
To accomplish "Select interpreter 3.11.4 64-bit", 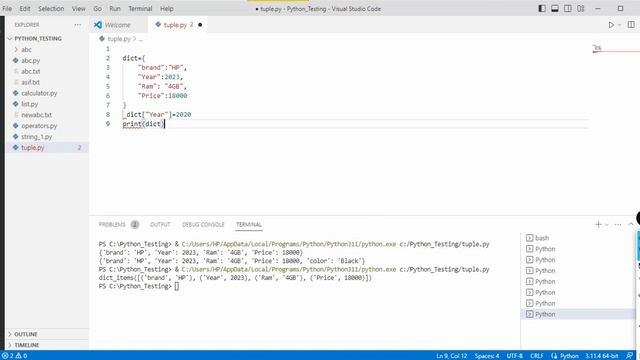I will [602, 356].
